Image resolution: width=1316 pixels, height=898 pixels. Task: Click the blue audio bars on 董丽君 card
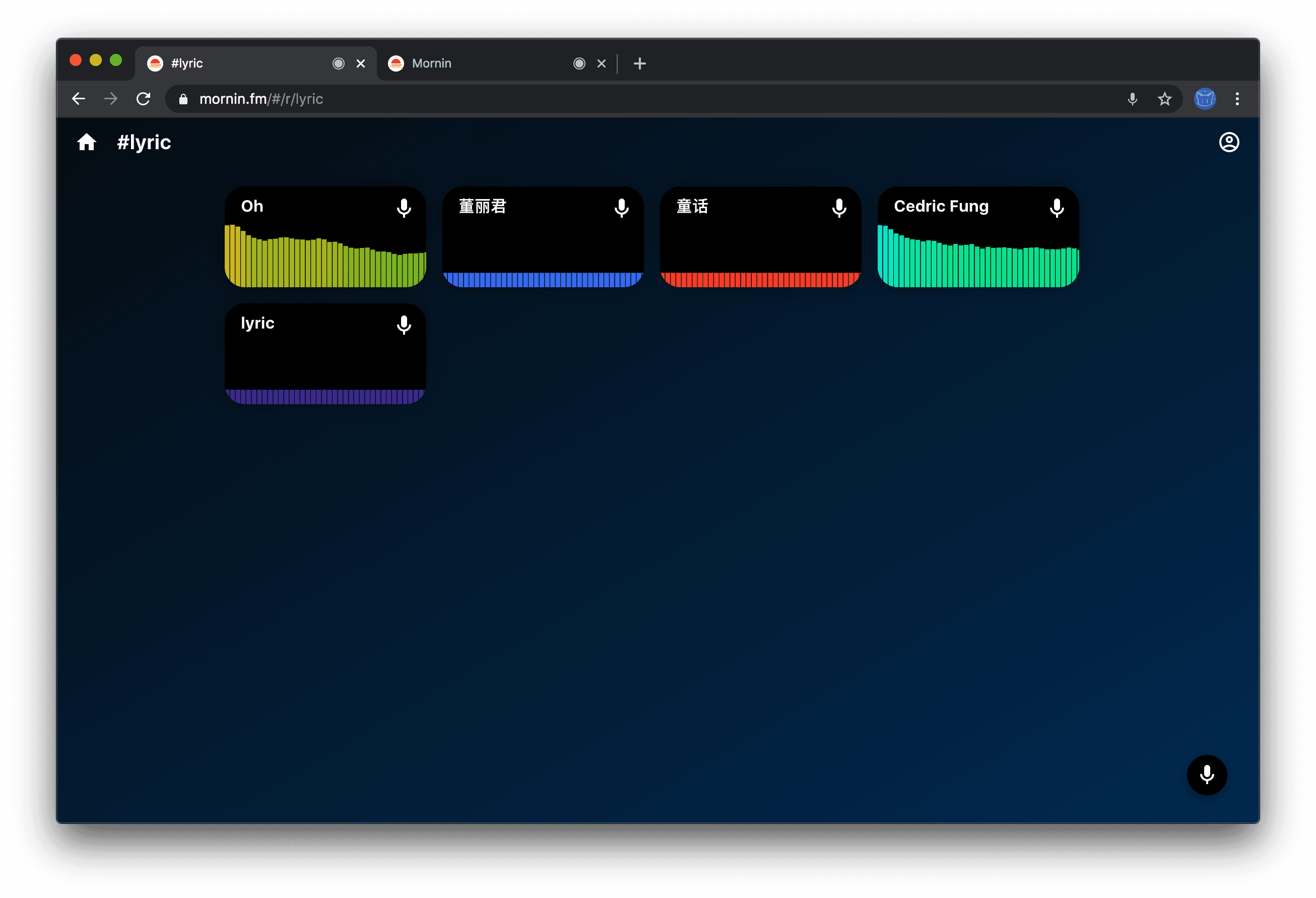point(543,280)
